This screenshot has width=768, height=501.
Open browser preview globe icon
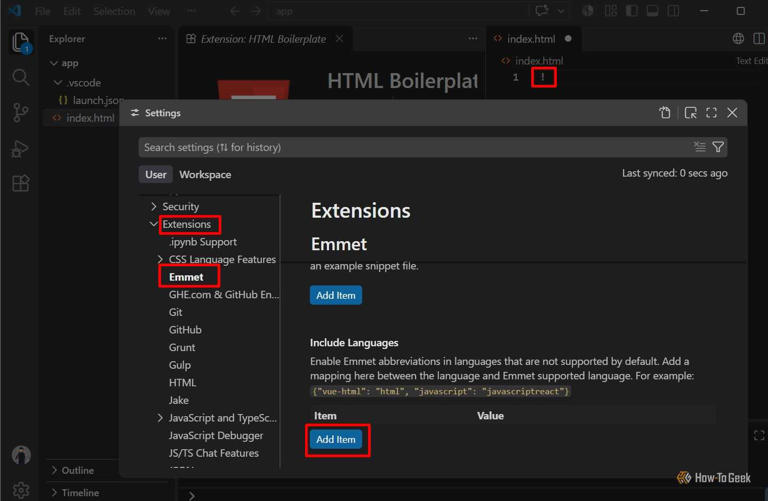click(738, 39)
